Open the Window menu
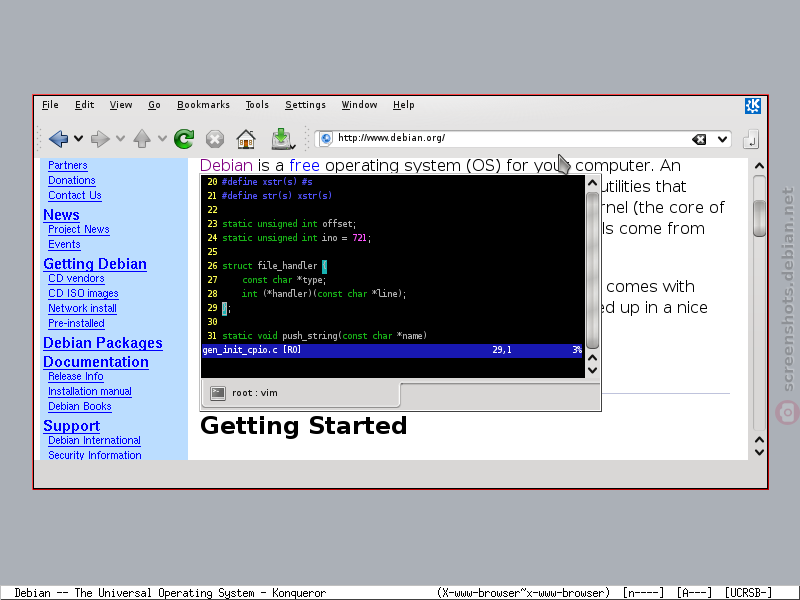The image size is (800, 600). [359, 105]
